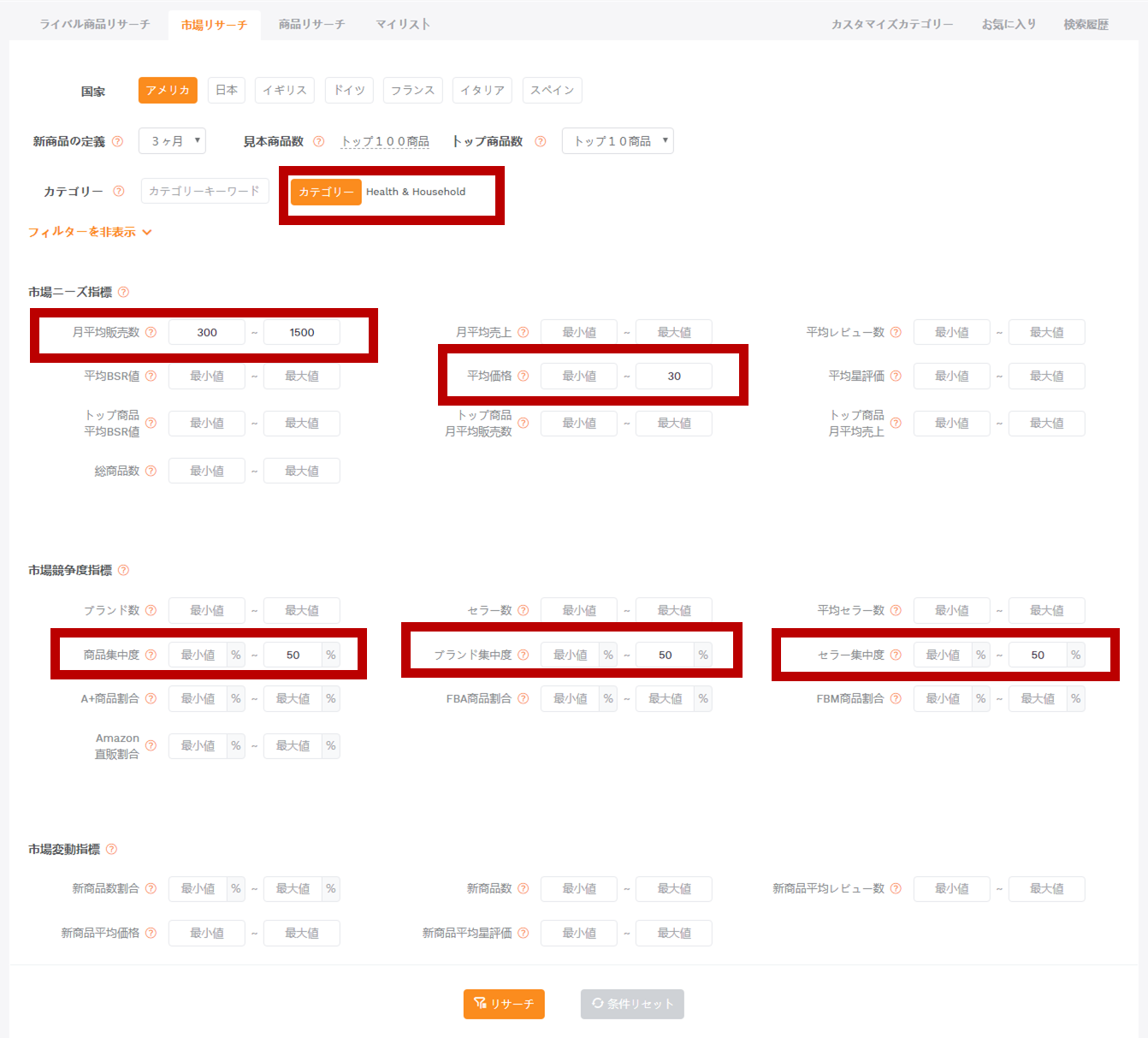The width and height of the screenshot is (1148, 1038).
Task: Select ドイツ country option
Action: tap(349, 90)
